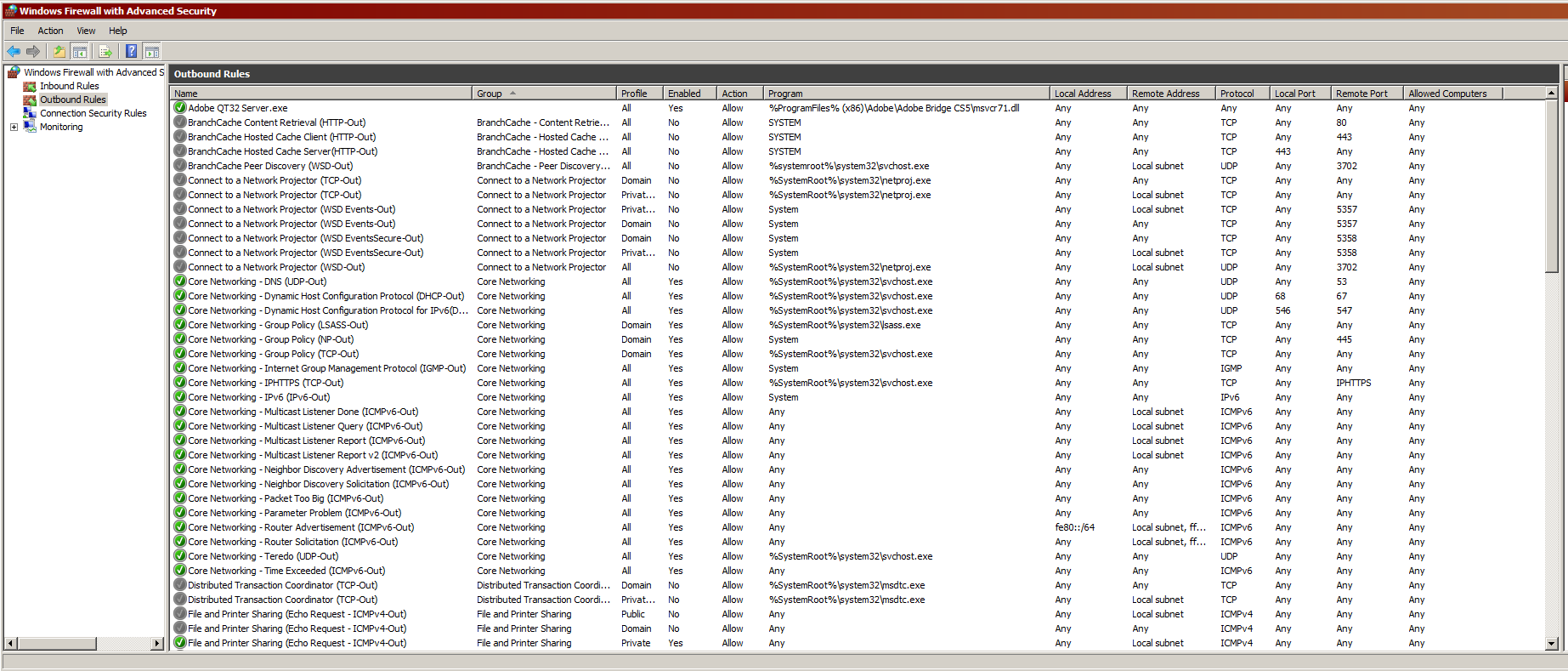1568x671 pixels.
Task: Select BranchCache Hosted Cache Server(HTTP-Out) rule
Action: [282, 151]
